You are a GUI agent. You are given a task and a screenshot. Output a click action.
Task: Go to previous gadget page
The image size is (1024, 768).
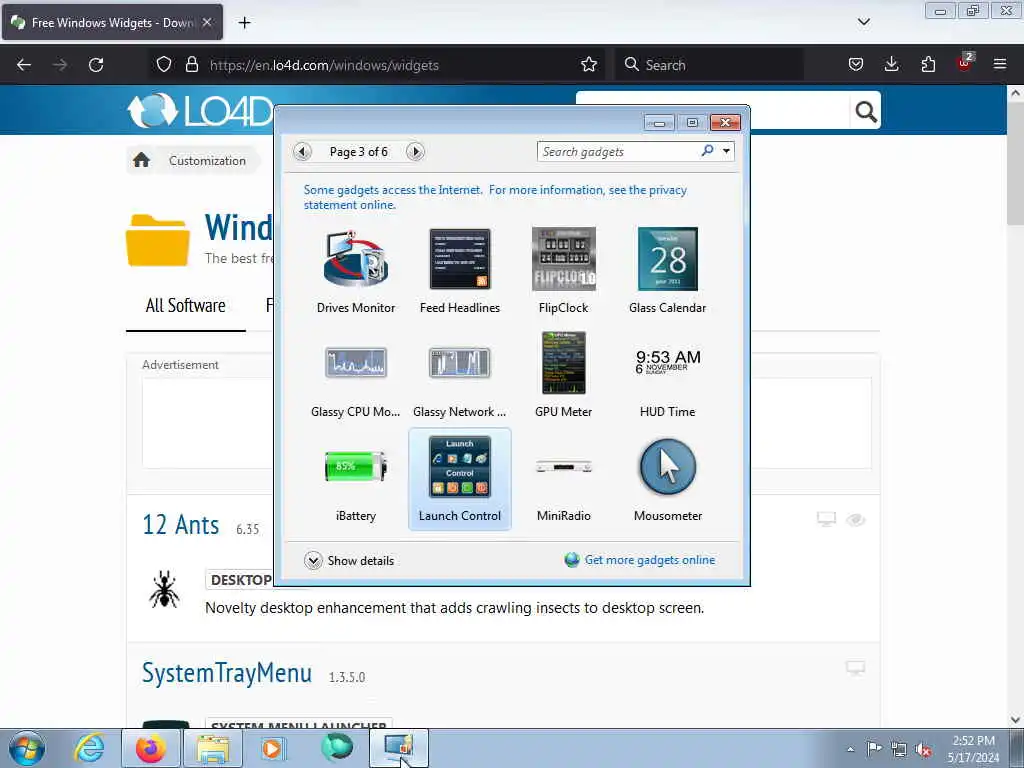(302, 152)
